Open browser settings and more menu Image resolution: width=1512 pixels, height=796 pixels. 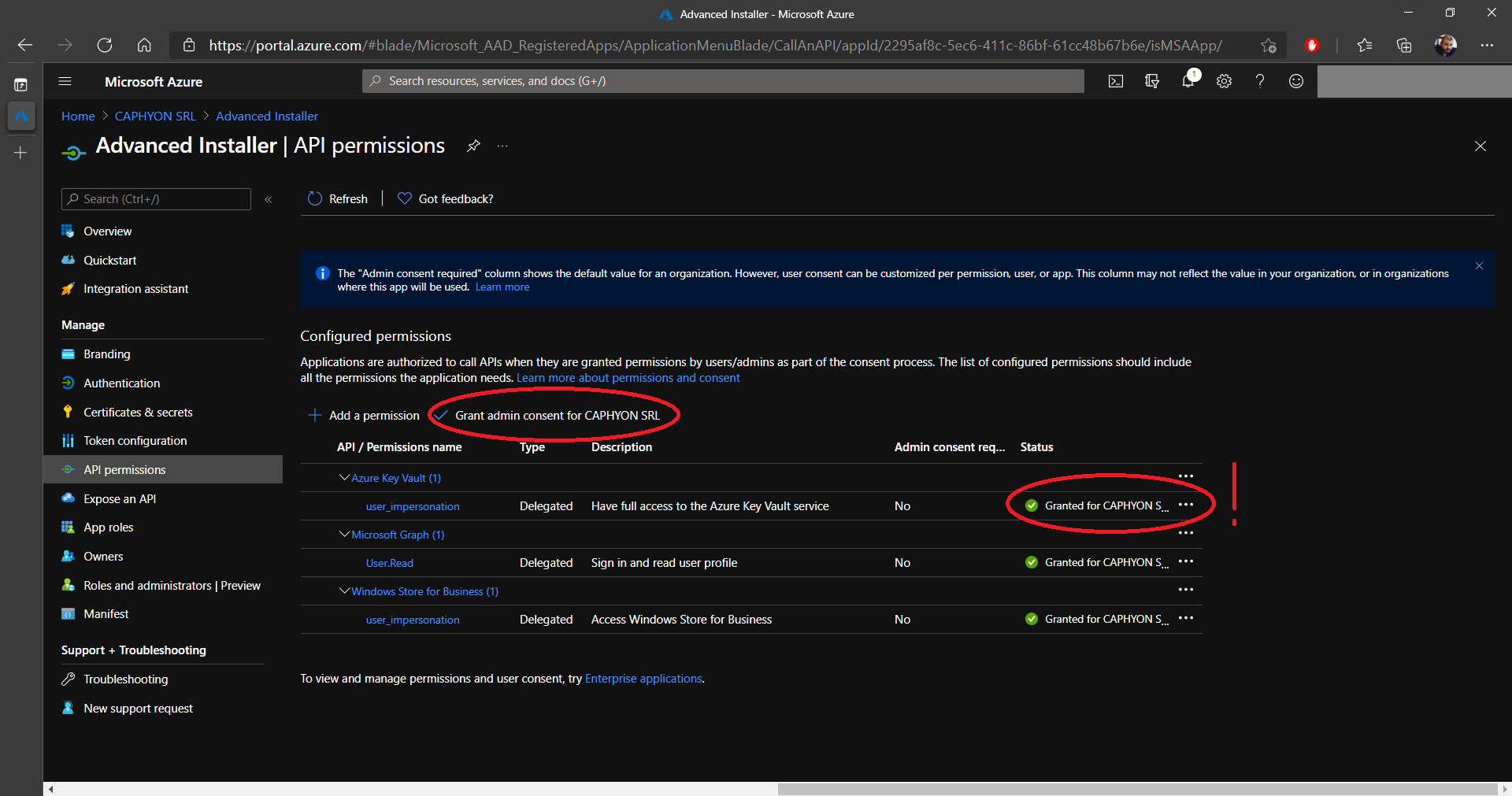coord(1487,45)
